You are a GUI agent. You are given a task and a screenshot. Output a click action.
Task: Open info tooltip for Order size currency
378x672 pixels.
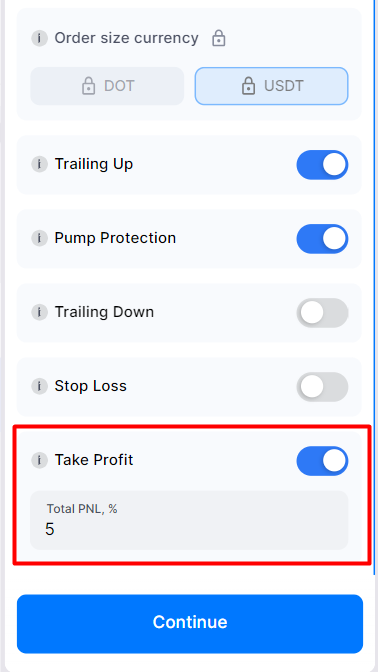(39, 38)
